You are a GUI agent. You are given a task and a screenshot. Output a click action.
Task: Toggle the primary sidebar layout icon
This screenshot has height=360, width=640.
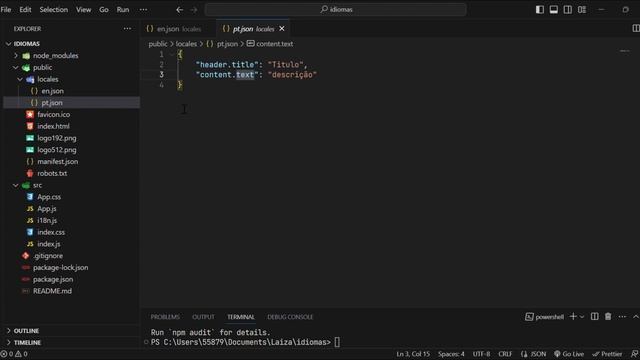pyautogui.click(x=540, y=9)
